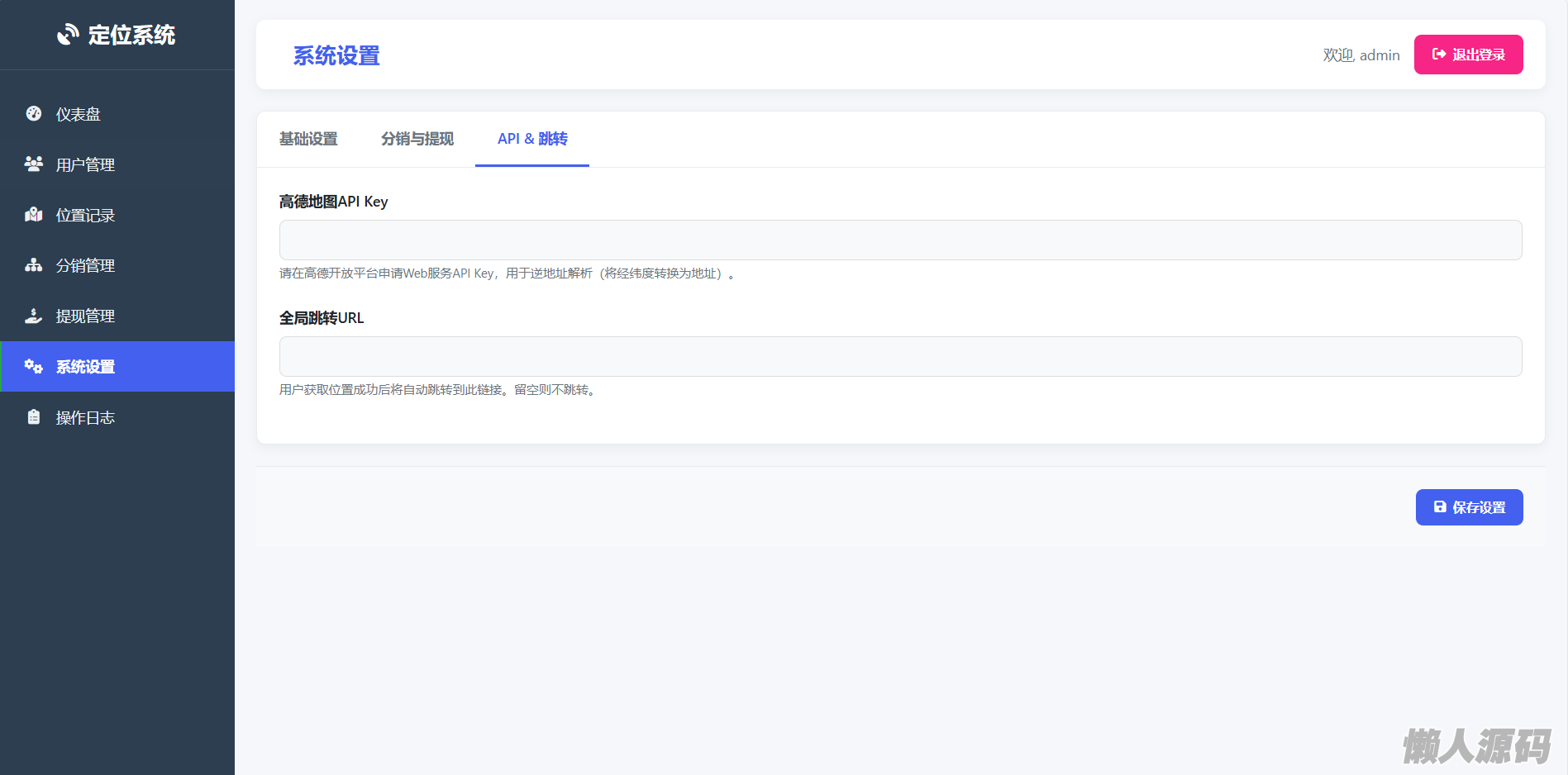Click the 高德地图API Key field label
Viewport: 1568px width, 775px height.
[x=333, y=202]
